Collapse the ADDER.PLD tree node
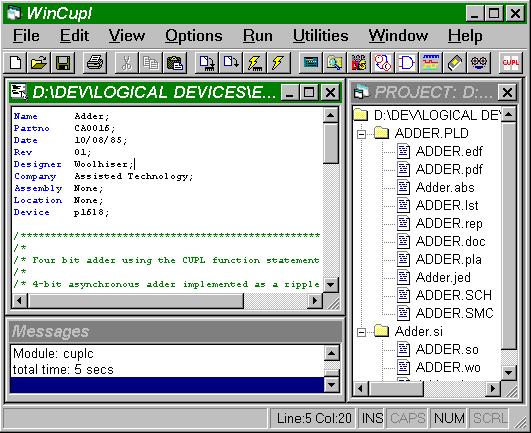The width and height of the screenshot is (531, 433). point(361,134)
